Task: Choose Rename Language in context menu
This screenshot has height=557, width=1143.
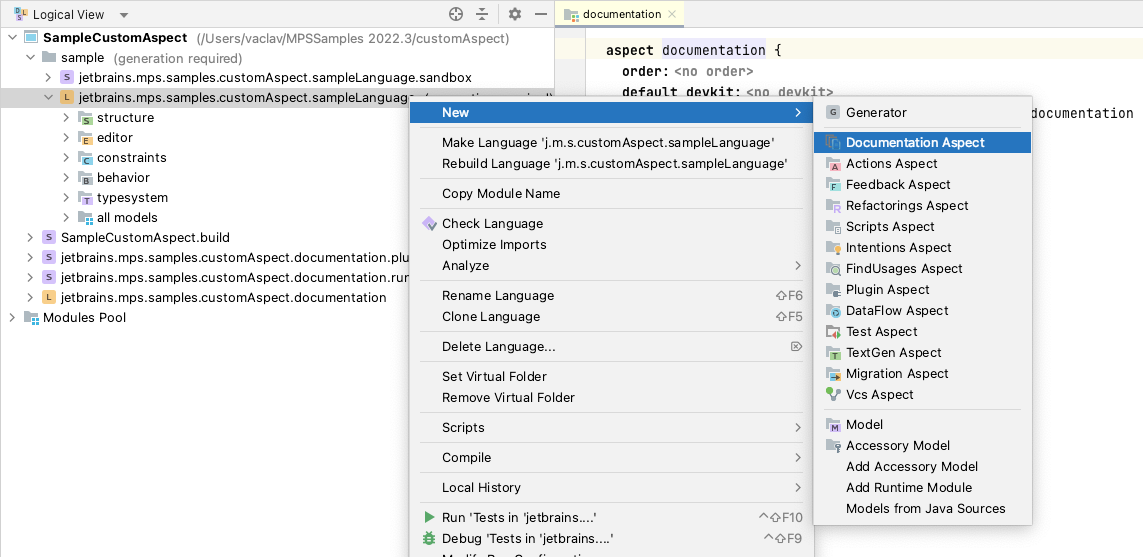Action: 497,296
